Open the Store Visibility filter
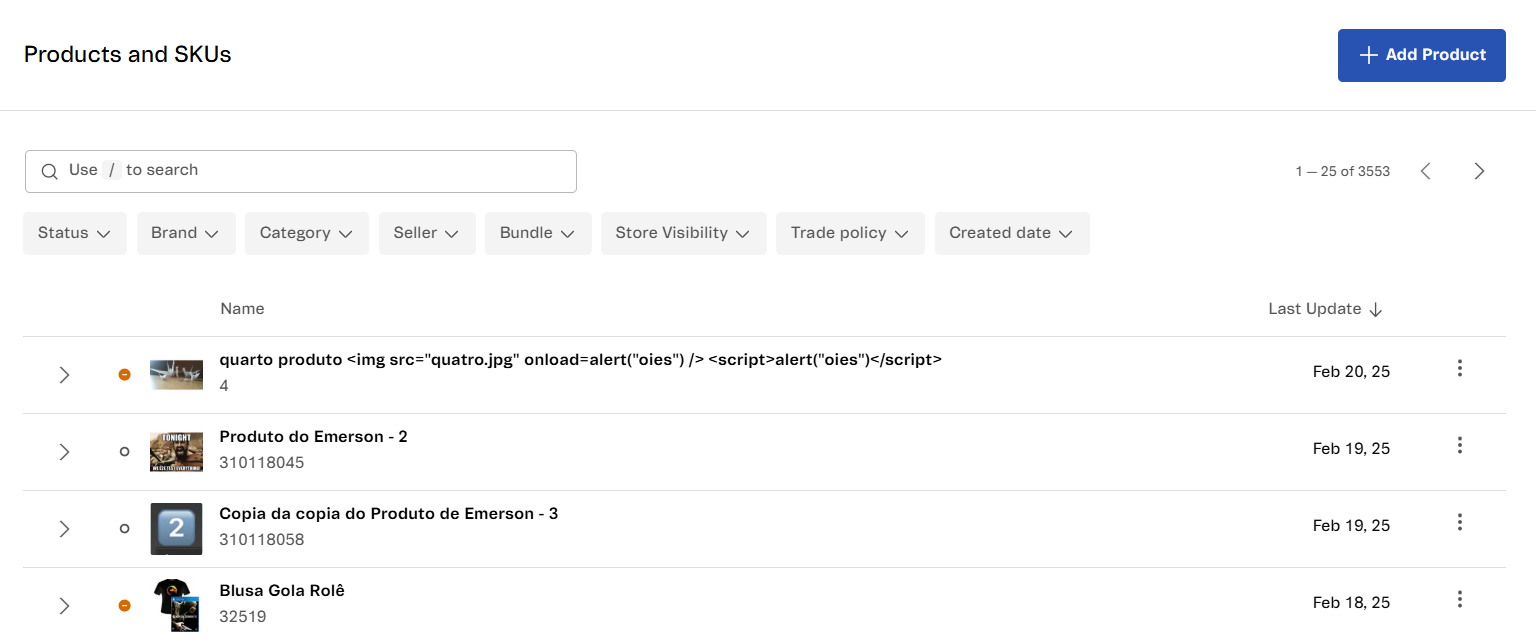 (683, 233)
